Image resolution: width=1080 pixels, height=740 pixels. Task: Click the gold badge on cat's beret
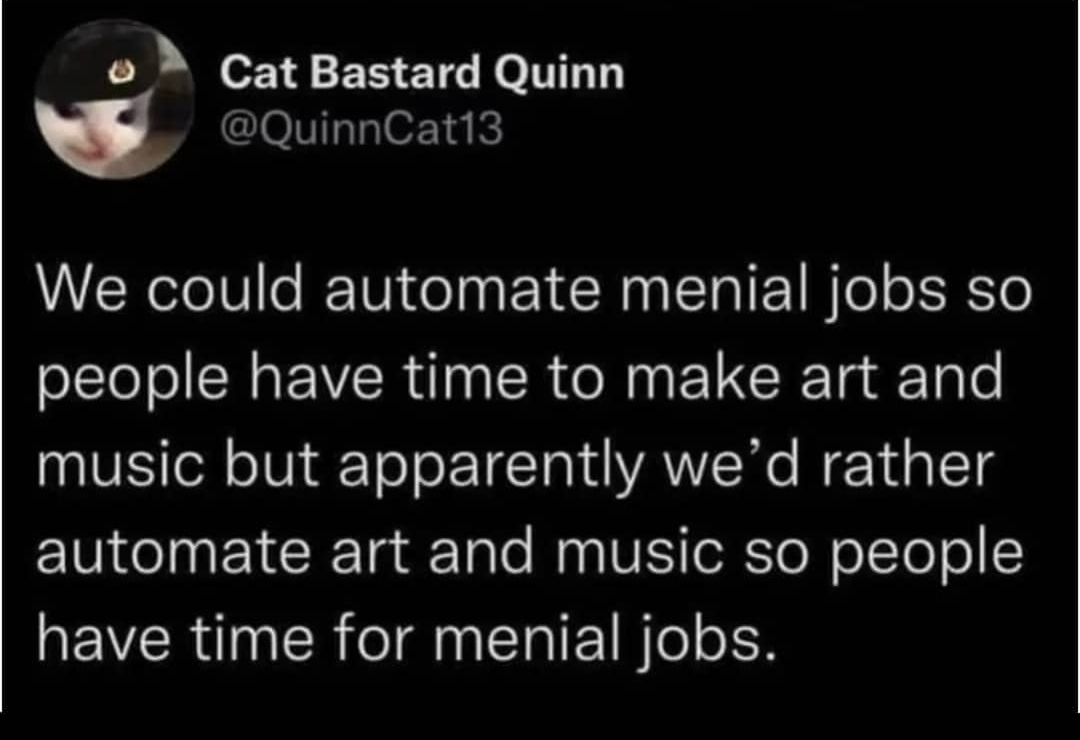[123, 70]
